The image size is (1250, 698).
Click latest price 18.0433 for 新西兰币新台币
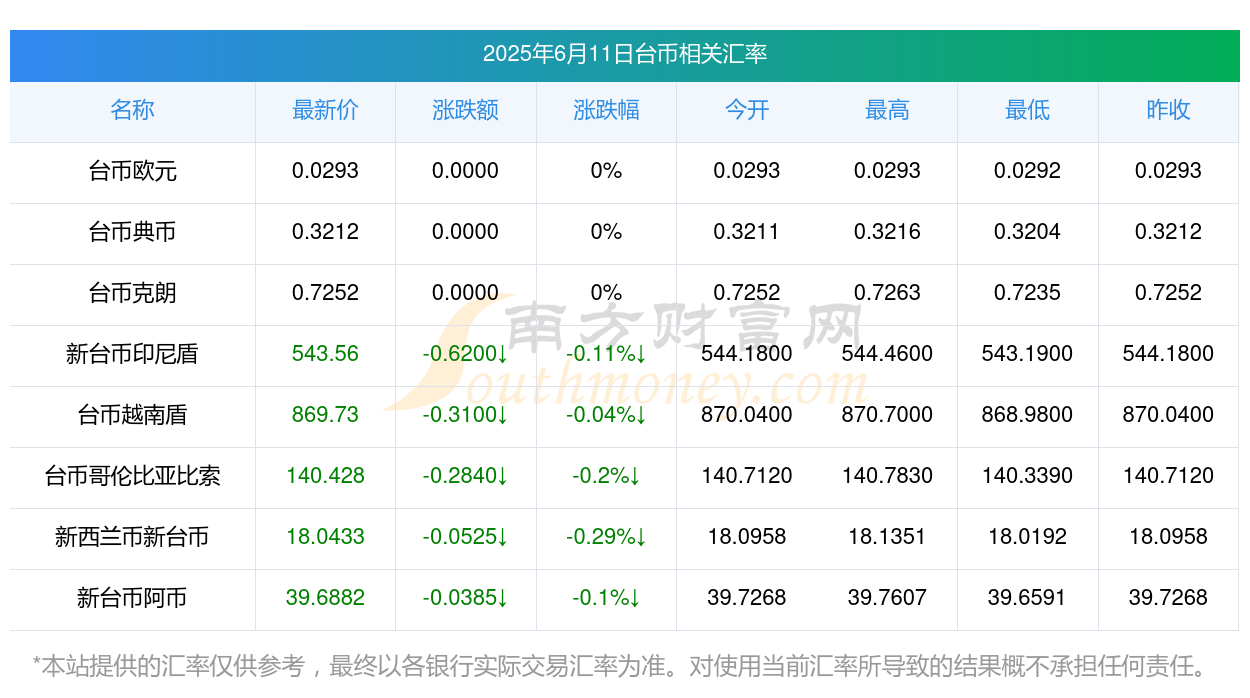325,537
